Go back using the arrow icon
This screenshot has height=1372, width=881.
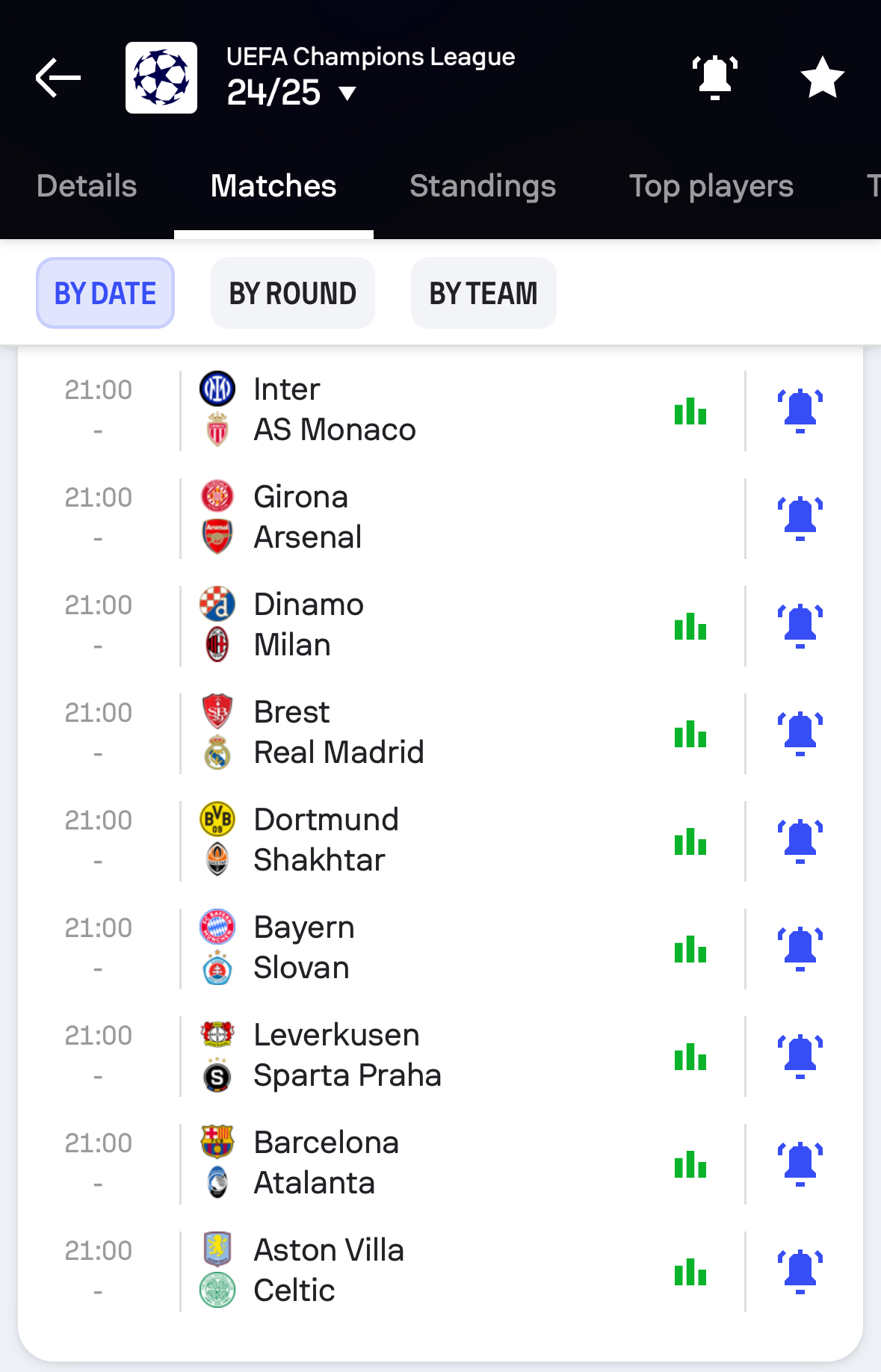58,78
